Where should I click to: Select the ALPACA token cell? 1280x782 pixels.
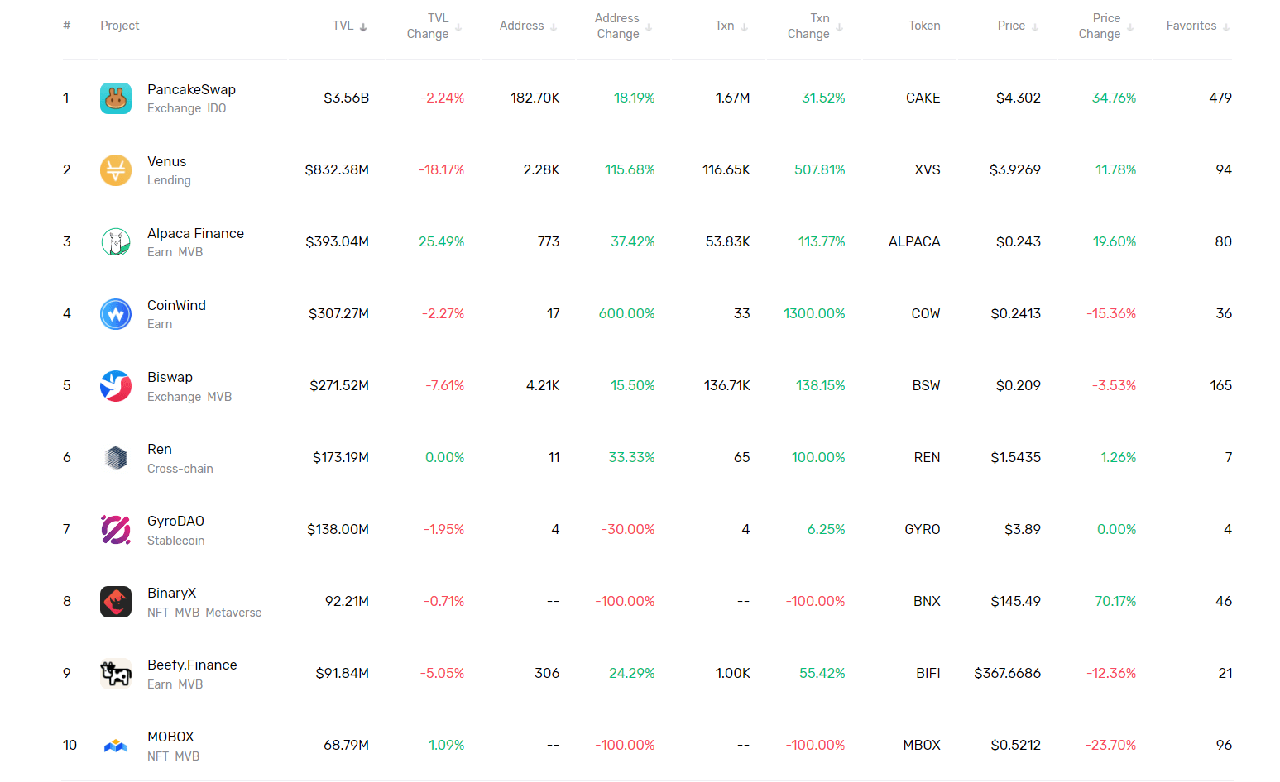point(914,242)
